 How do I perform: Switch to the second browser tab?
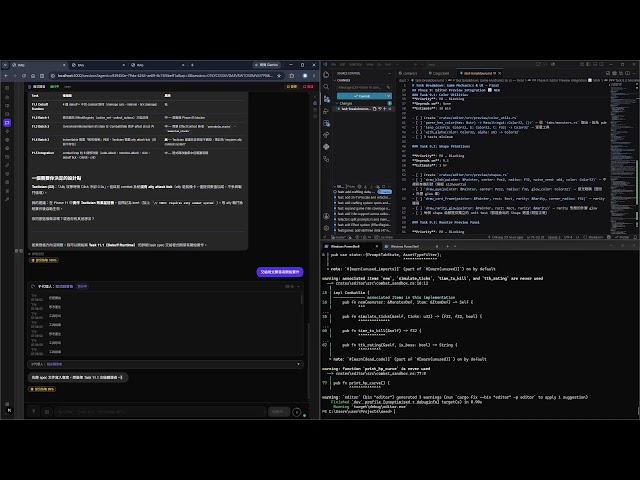(x=97, y=65)
